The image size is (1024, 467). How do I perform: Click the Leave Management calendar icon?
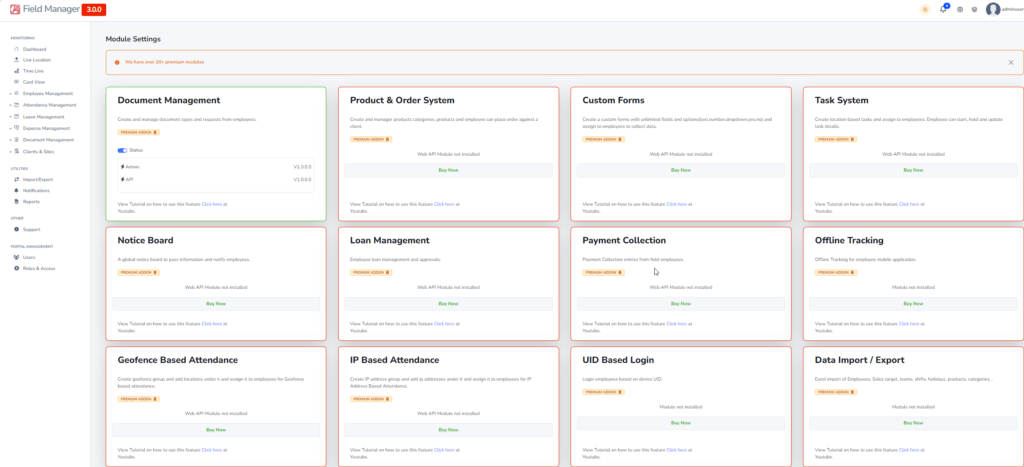16,116
